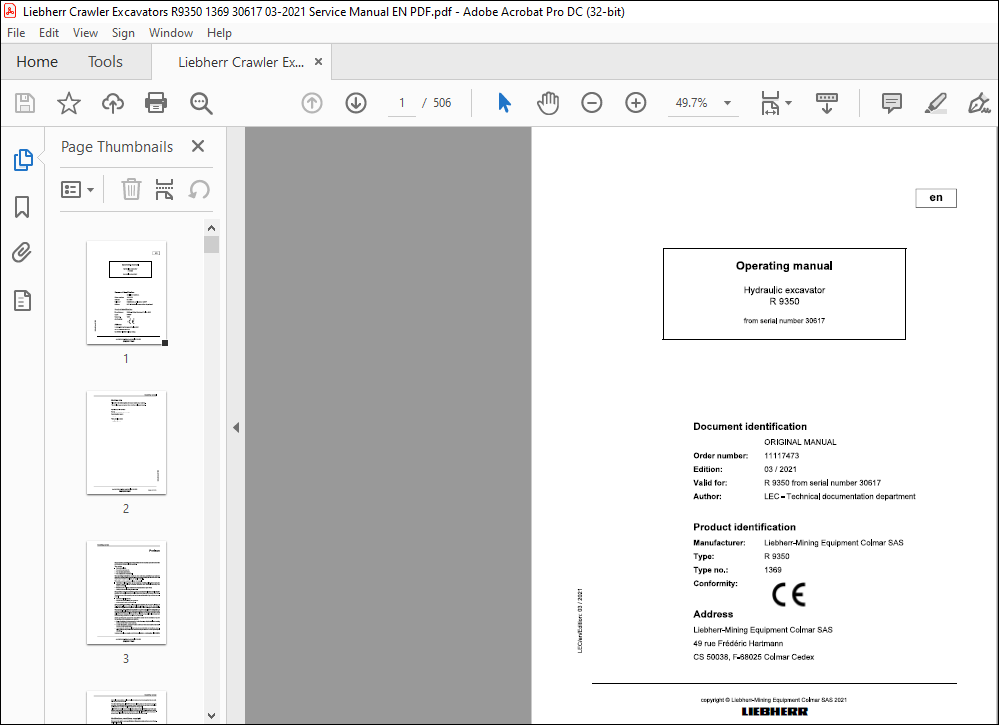Screen dimensions: 999x725
Task: Click the 'en' language box
Action: [935, 197]
